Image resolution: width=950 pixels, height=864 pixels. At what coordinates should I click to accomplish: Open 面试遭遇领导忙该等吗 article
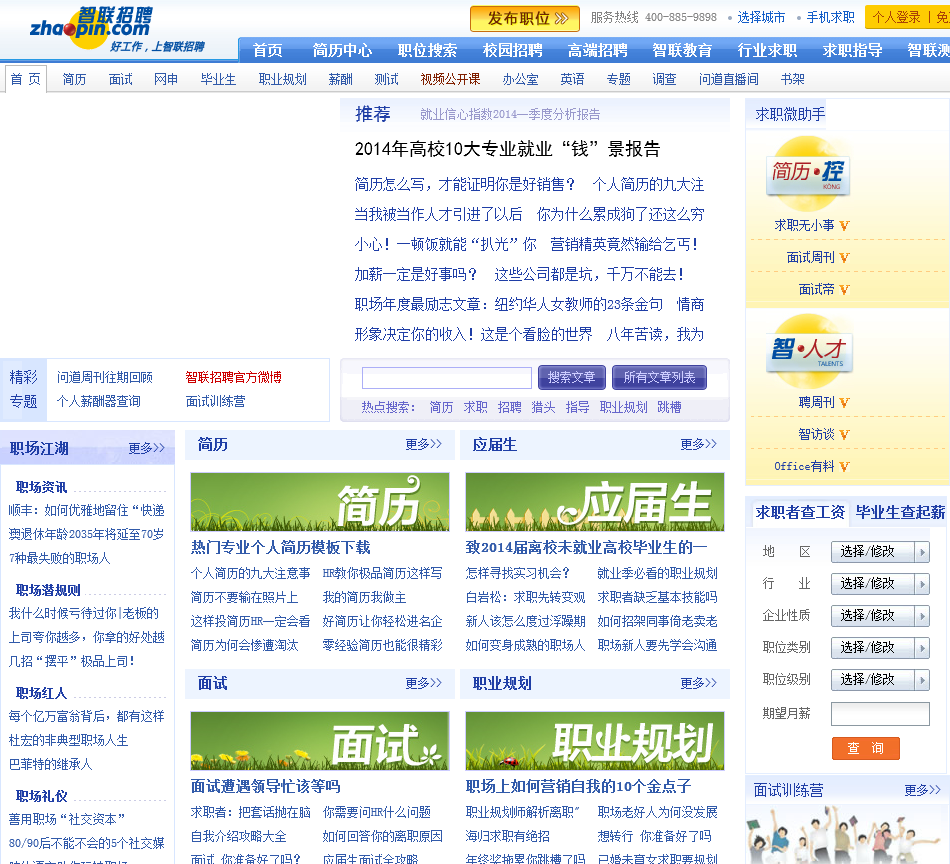coord(265,786)
